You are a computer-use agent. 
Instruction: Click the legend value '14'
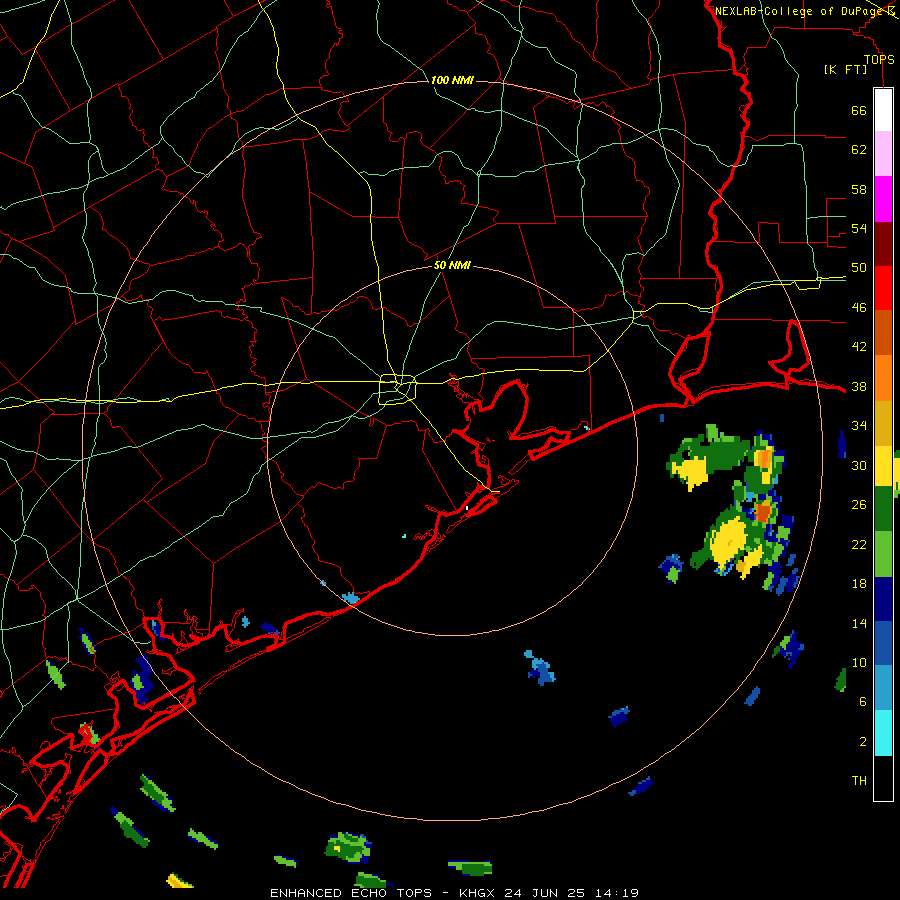[x=859, y=623]
